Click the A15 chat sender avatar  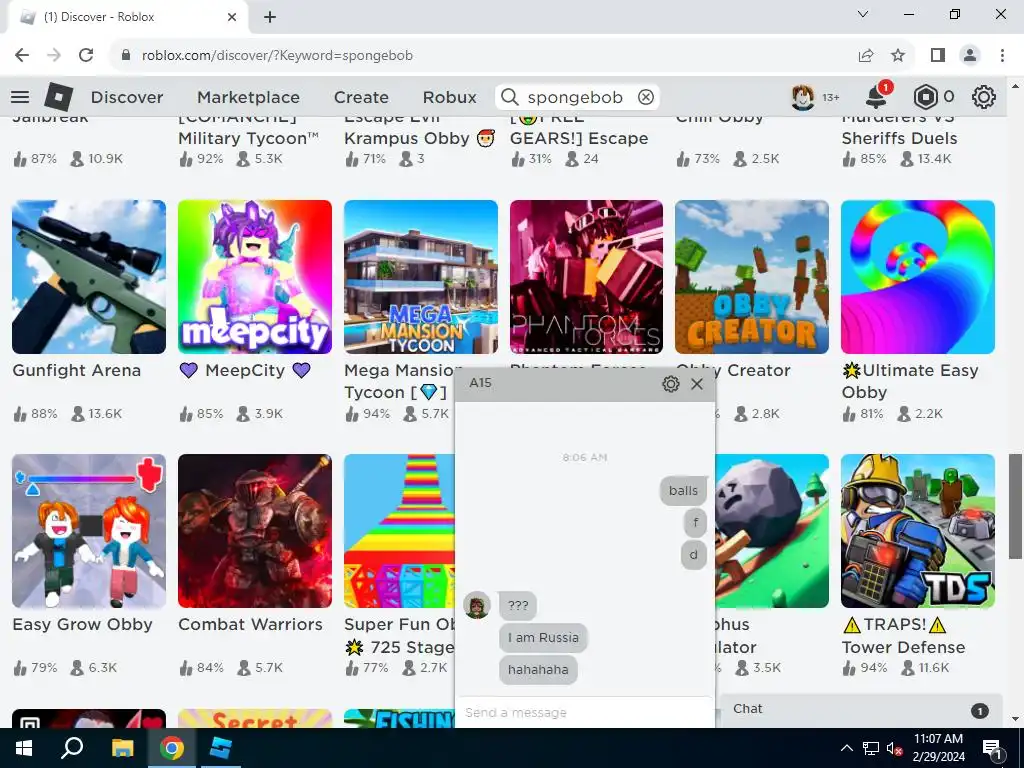pos(477,605)
